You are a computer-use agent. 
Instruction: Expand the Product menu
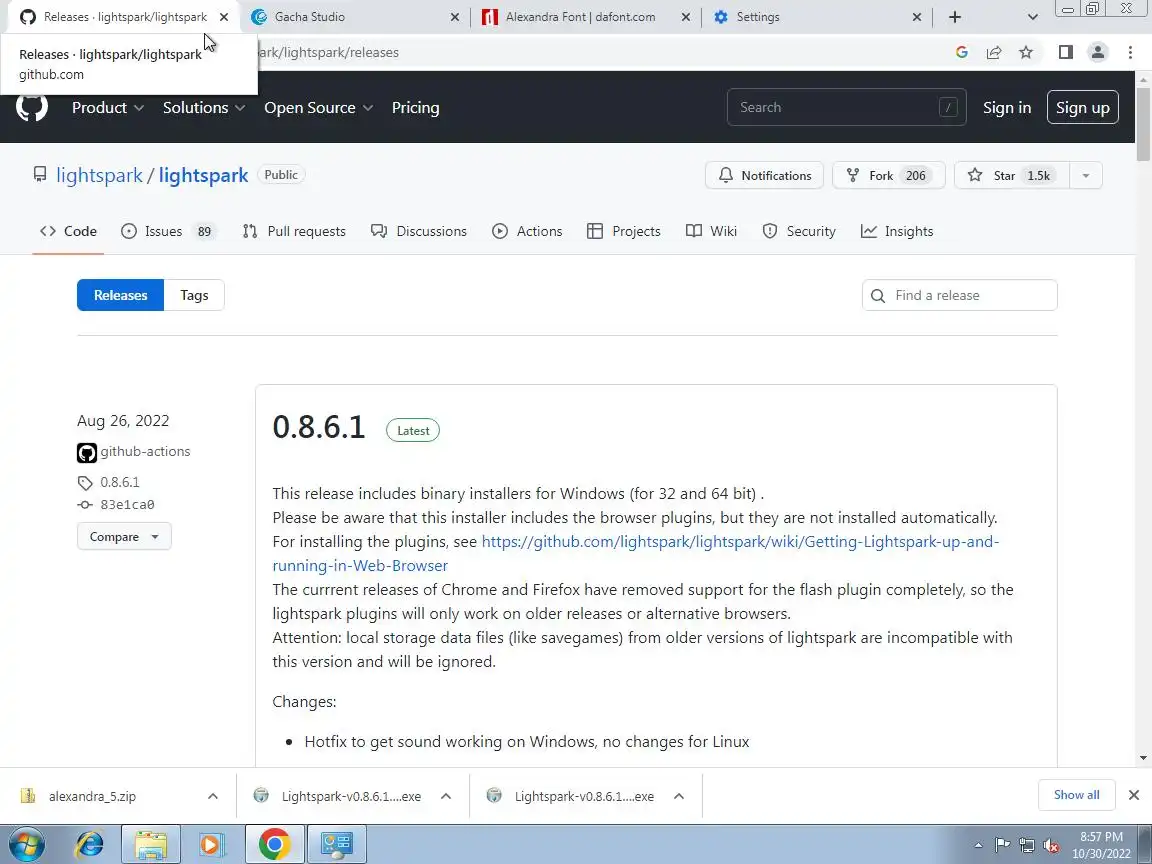click(107, 107)
